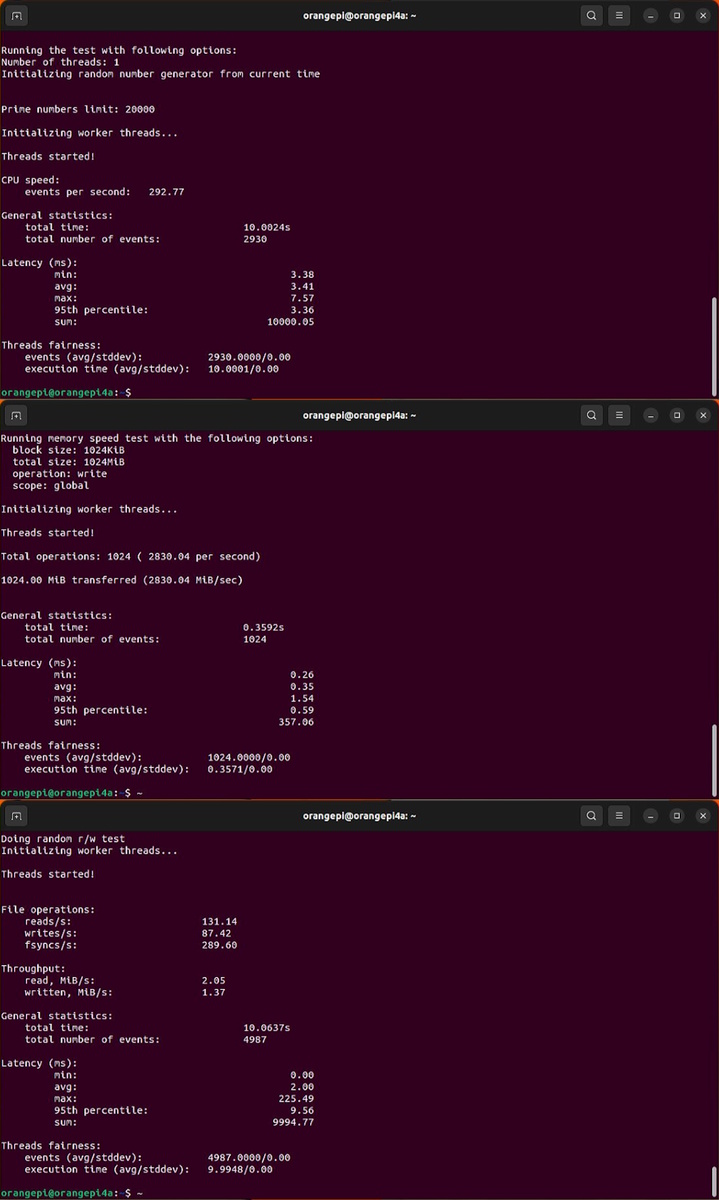719x1200 pixels.
Task: Click the latency sum value 10000.05
Action: tap(291, 322)
